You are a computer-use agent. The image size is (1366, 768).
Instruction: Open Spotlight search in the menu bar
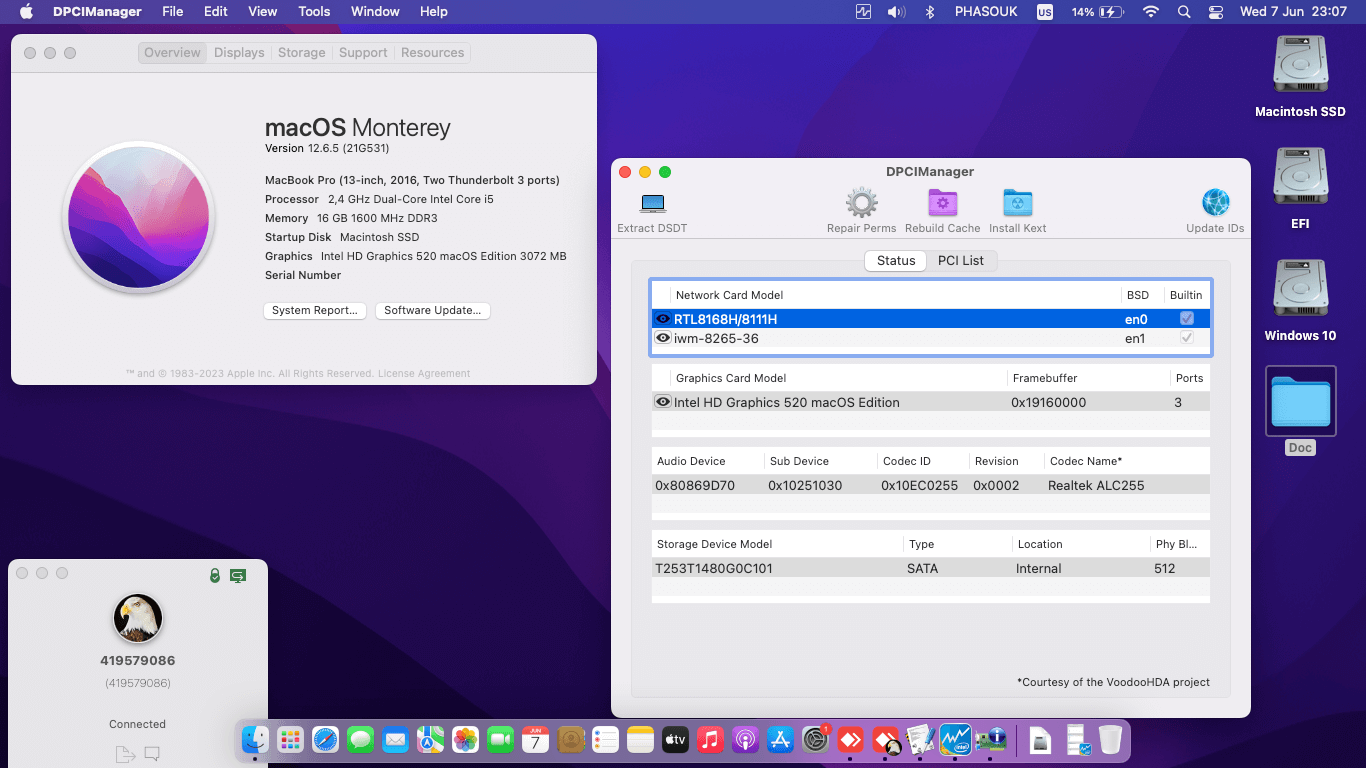pos(1184,11)
